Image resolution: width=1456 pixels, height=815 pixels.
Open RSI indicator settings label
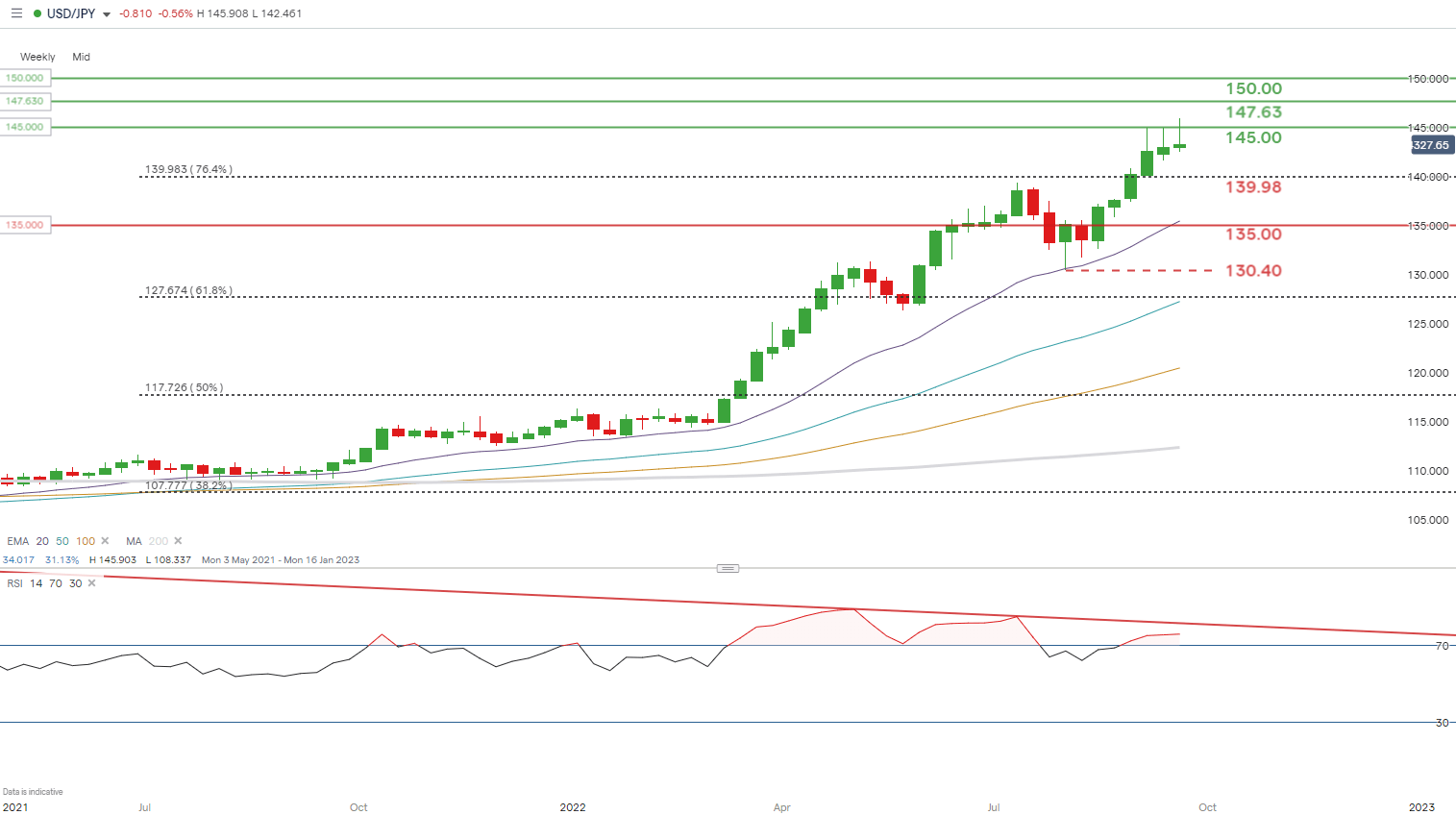point(14,583)
